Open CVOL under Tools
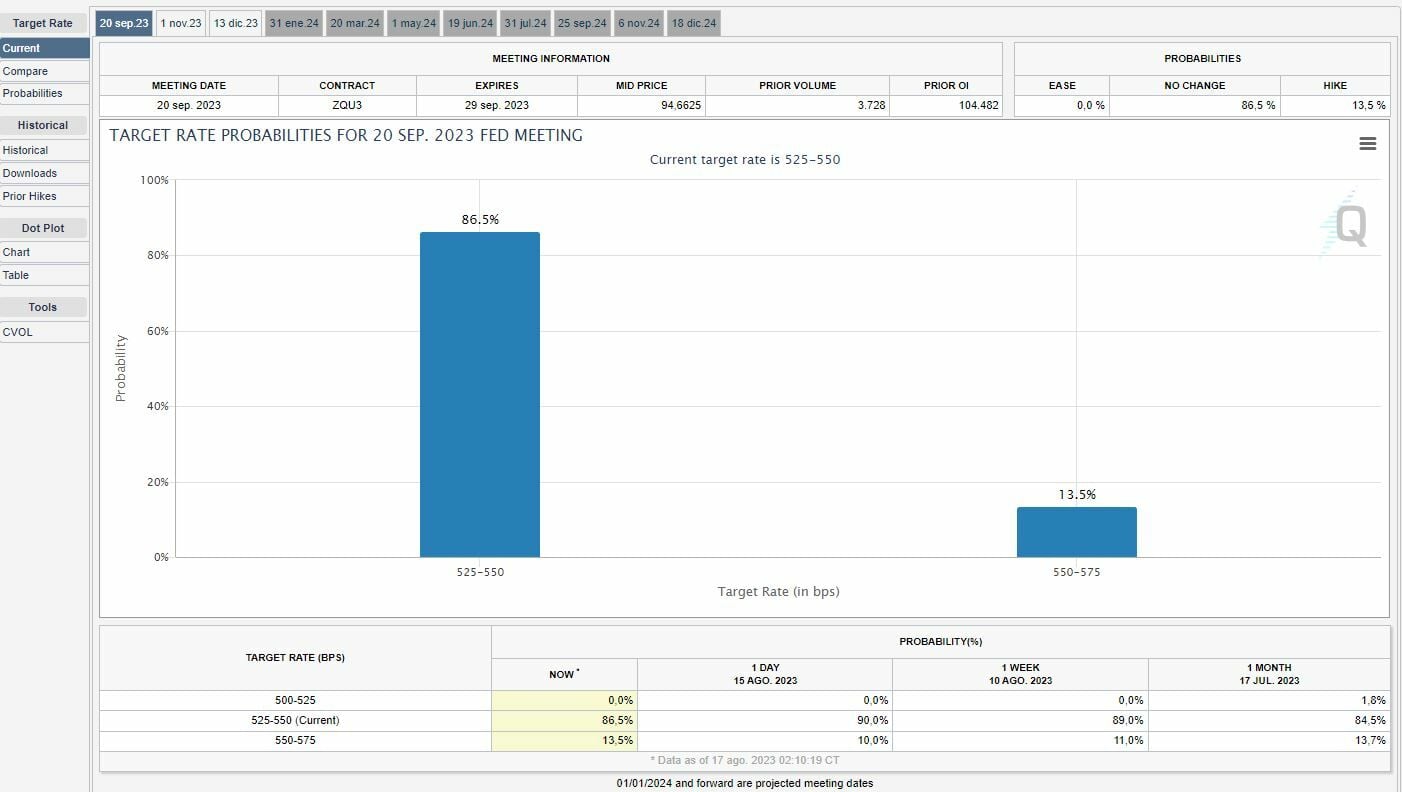Image resolution: width=1402 pixels, height=792 pixels. coord(45,332)
